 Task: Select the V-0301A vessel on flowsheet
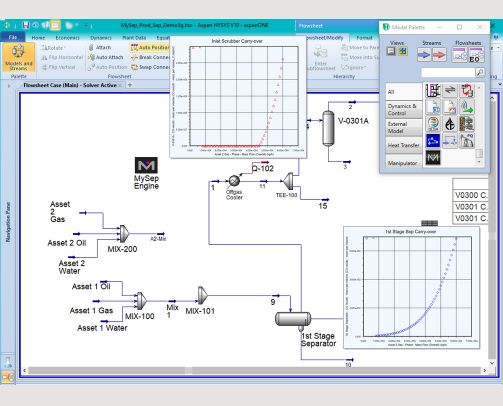click(328, 128)
